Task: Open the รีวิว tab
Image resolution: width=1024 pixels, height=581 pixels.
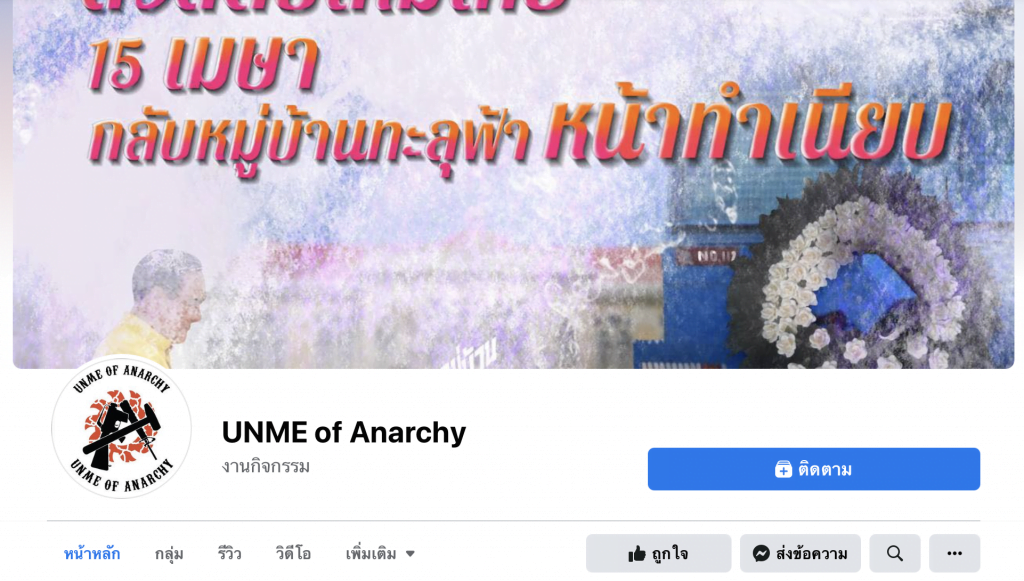Action: pyautogui.click(x=229, y=554)
